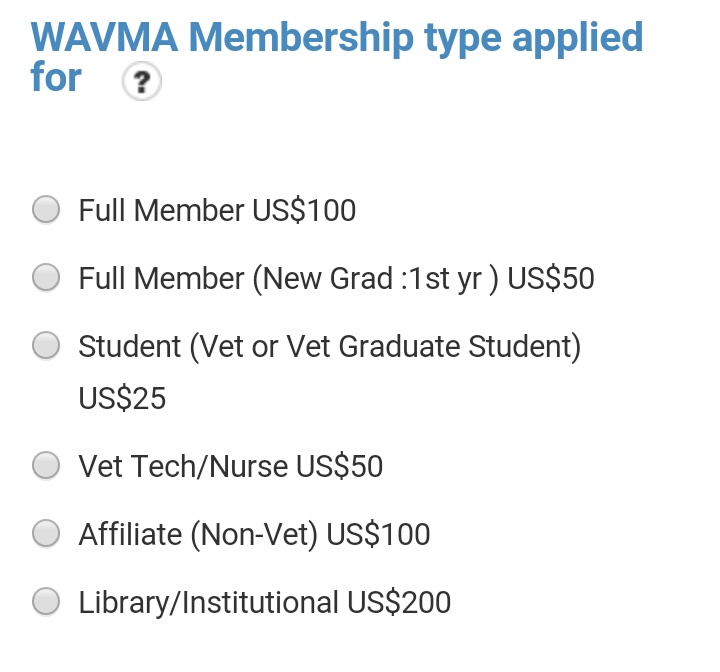Click the "Student (Vet or Vet Graduate Student)" label

pos(330,346)
